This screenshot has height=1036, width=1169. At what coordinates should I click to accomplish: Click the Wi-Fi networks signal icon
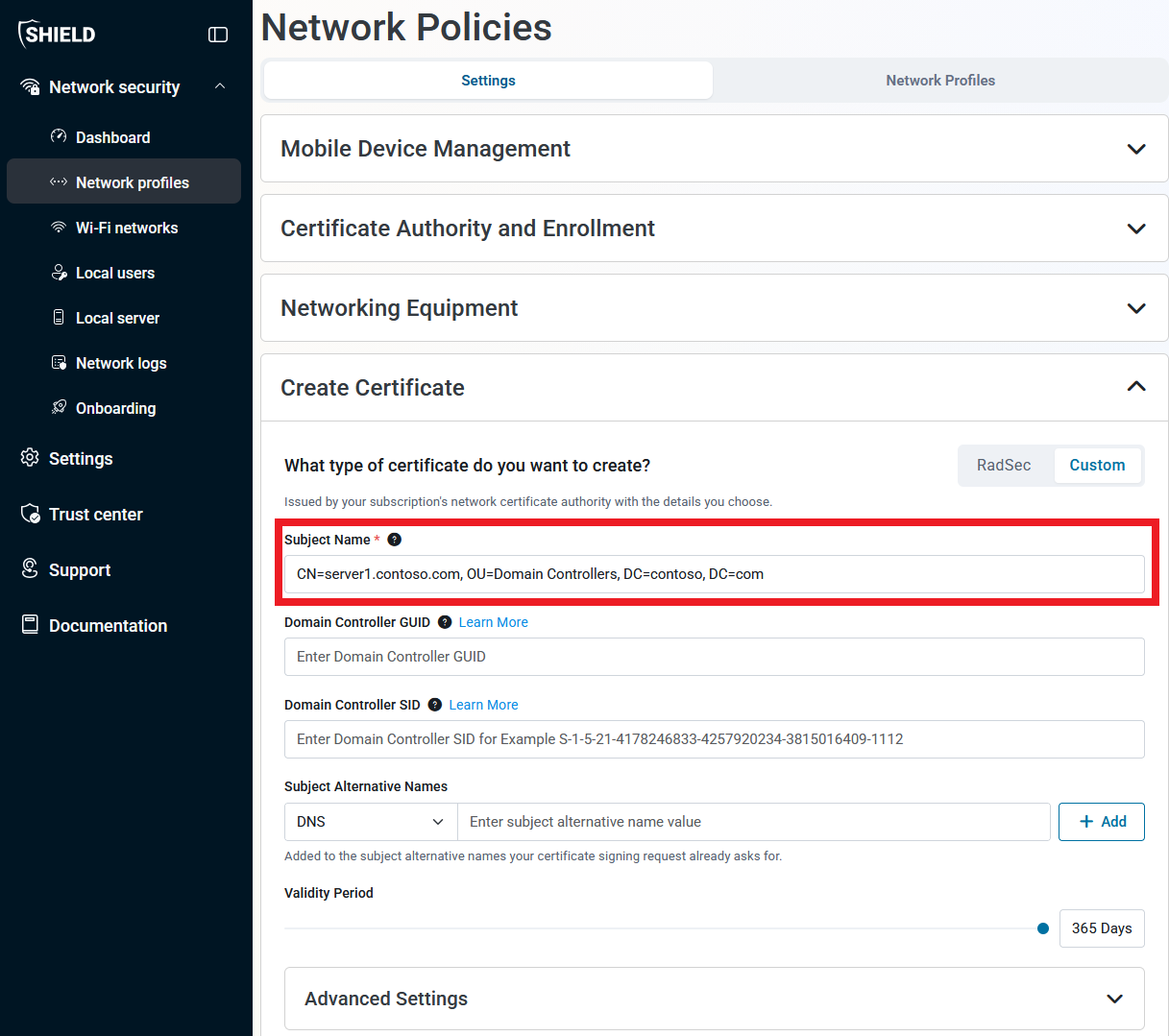point(59,228)
